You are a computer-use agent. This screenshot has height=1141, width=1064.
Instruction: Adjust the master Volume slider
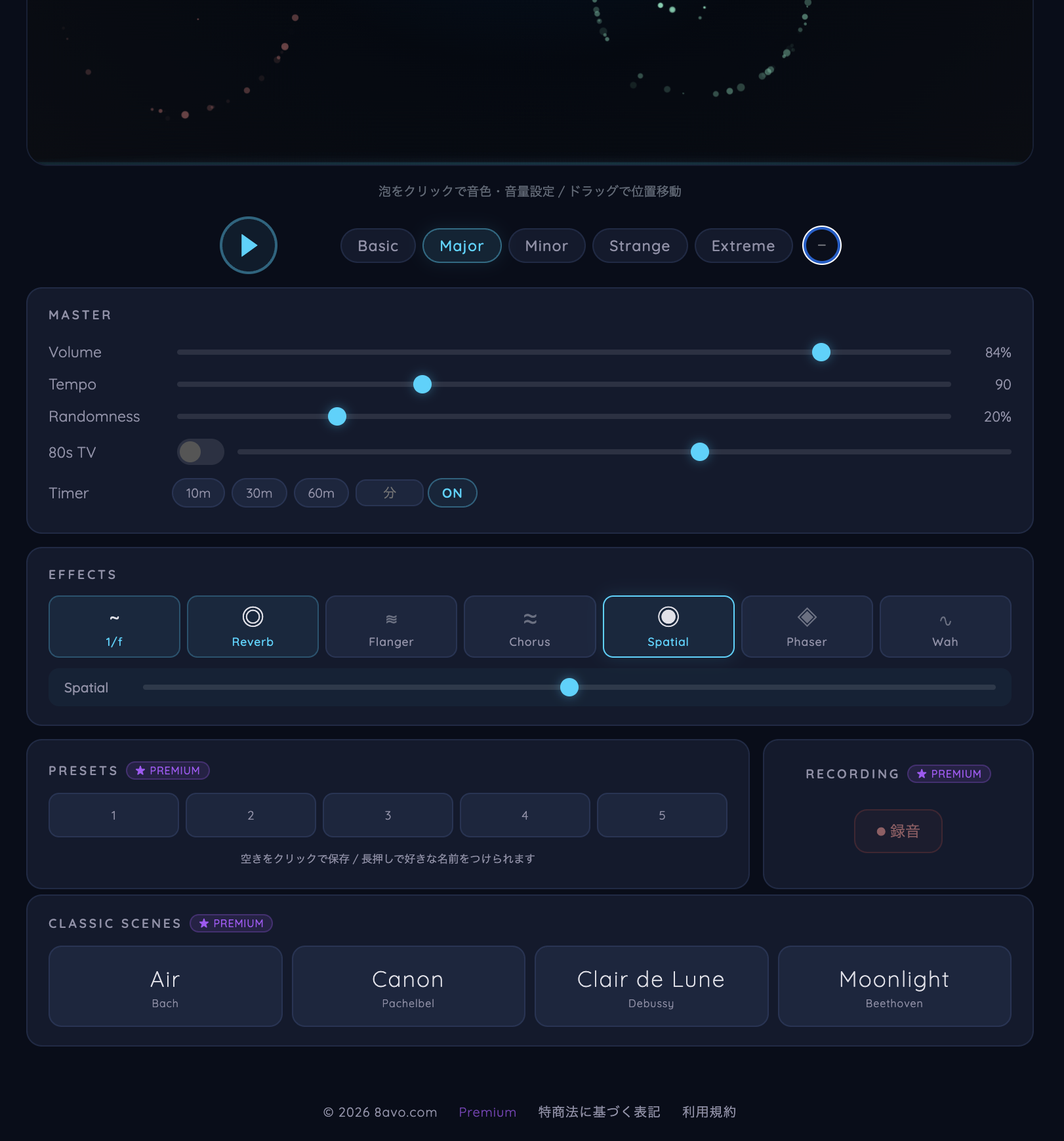pos(821,352)
